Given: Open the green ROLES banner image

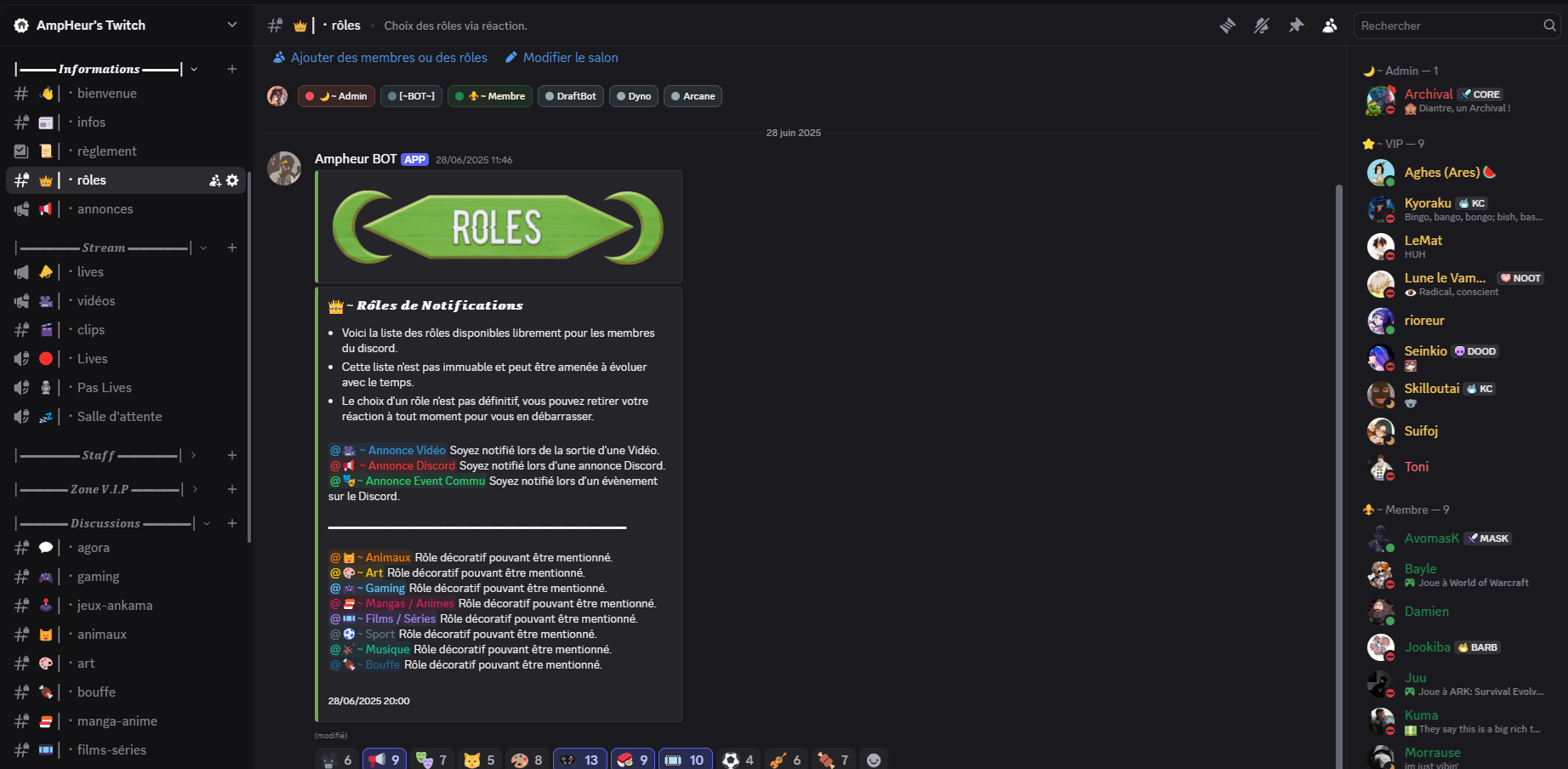Looking at the screenshot, I should [x=499, y=227].
